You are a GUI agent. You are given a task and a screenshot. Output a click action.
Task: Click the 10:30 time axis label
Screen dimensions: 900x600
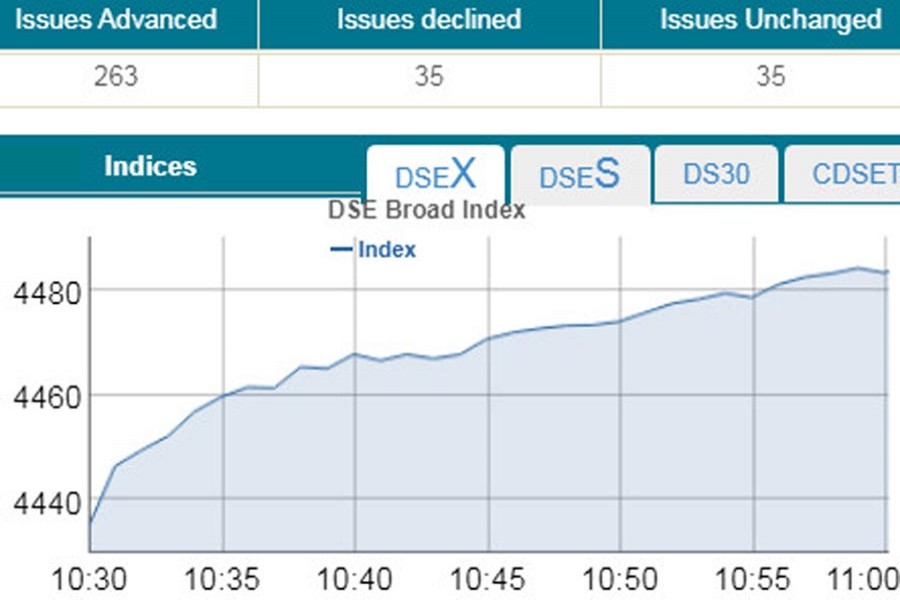tap(95, 578)
